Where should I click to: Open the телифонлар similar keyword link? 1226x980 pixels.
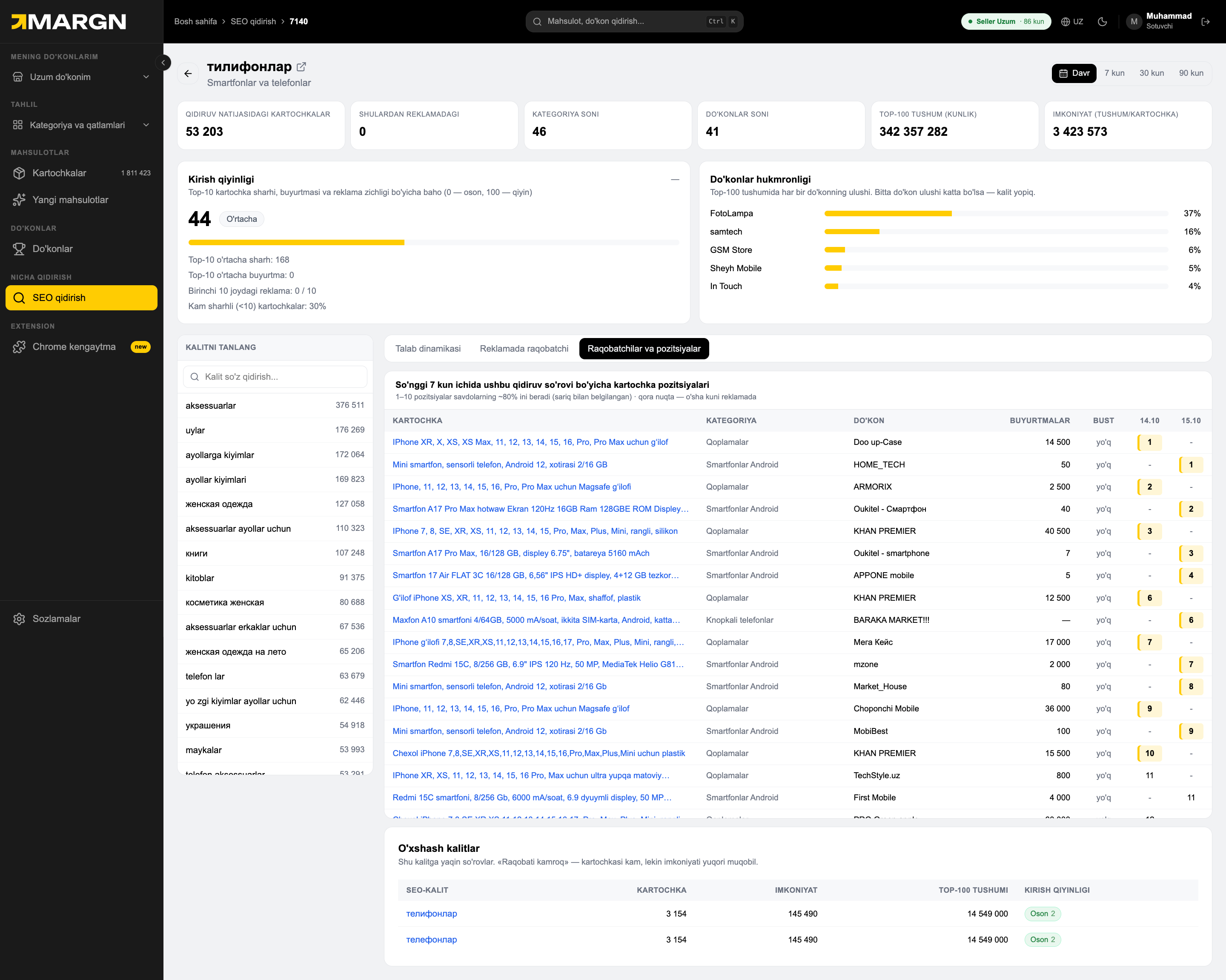432,914
